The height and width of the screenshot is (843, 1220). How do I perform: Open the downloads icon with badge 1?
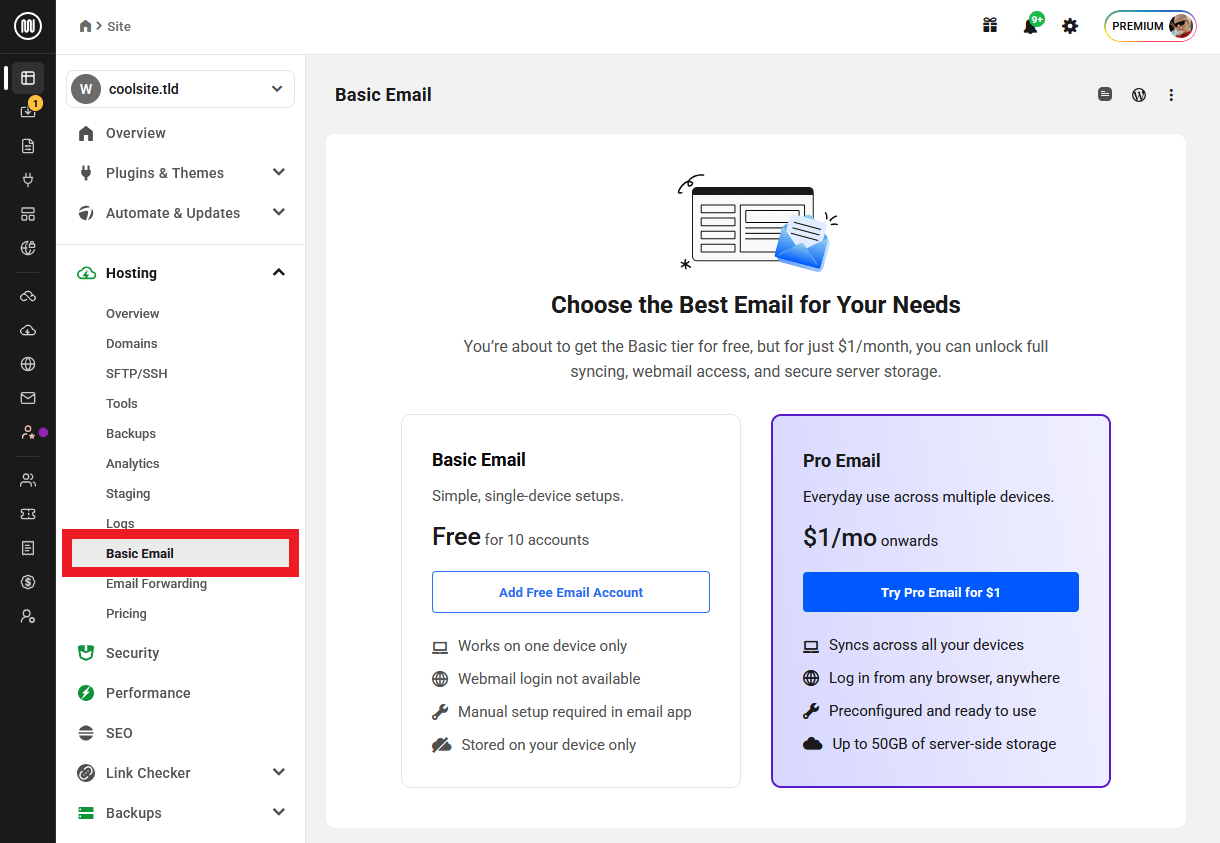pyautogui.click(x=28, y=111)
